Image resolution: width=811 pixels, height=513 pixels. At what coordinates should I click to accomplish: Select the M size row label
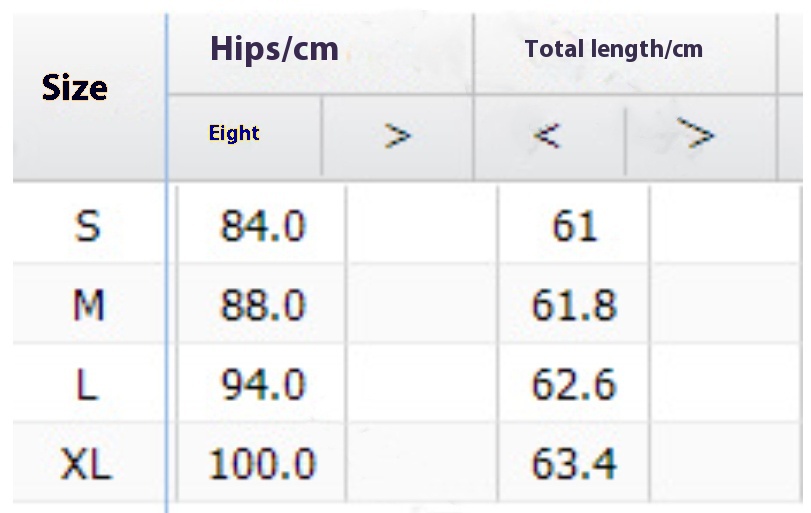pyautogui.click(x=88, y=305)
